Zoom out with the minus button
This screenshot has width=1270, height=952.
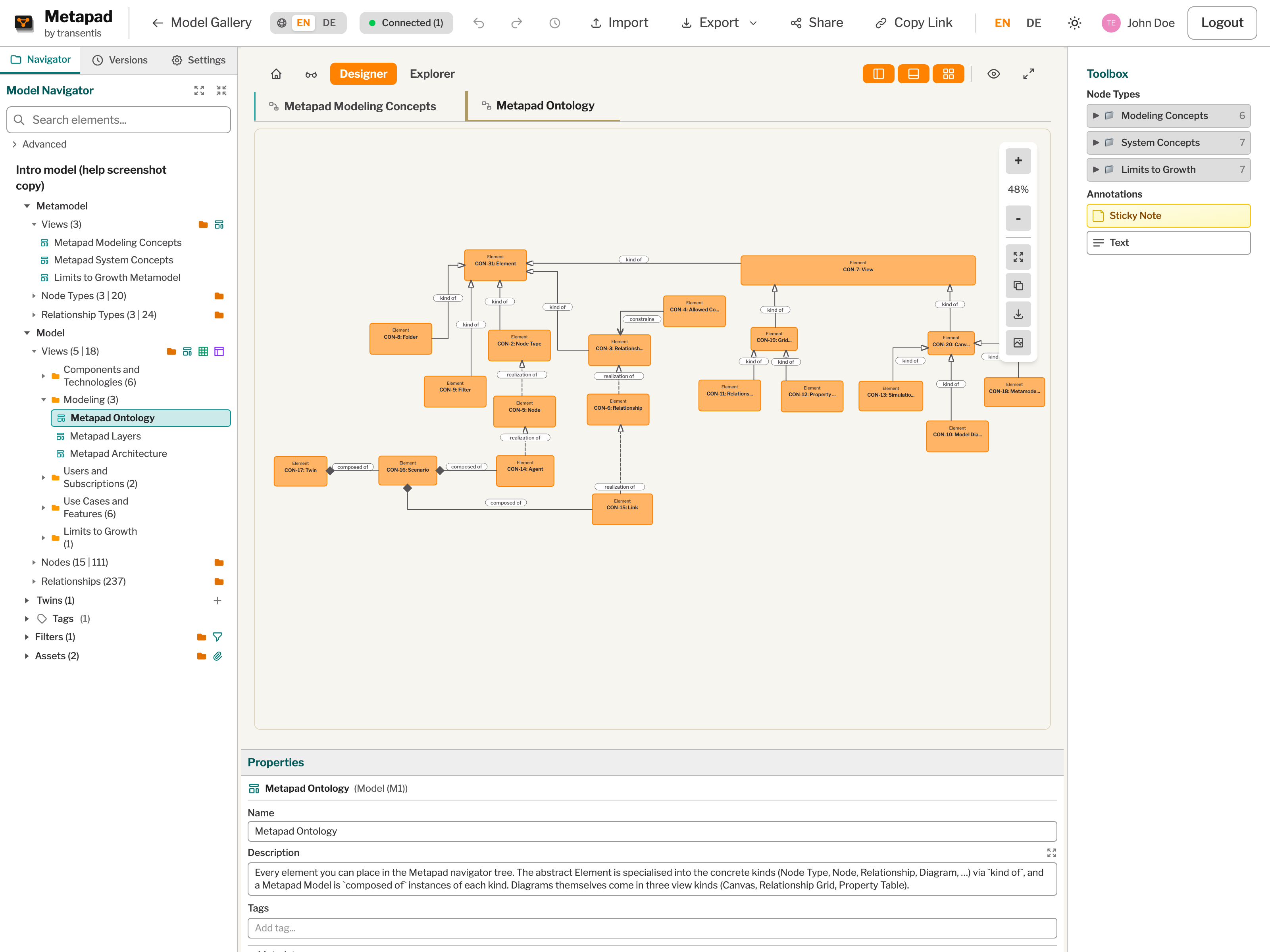(x=1018, y=219)
